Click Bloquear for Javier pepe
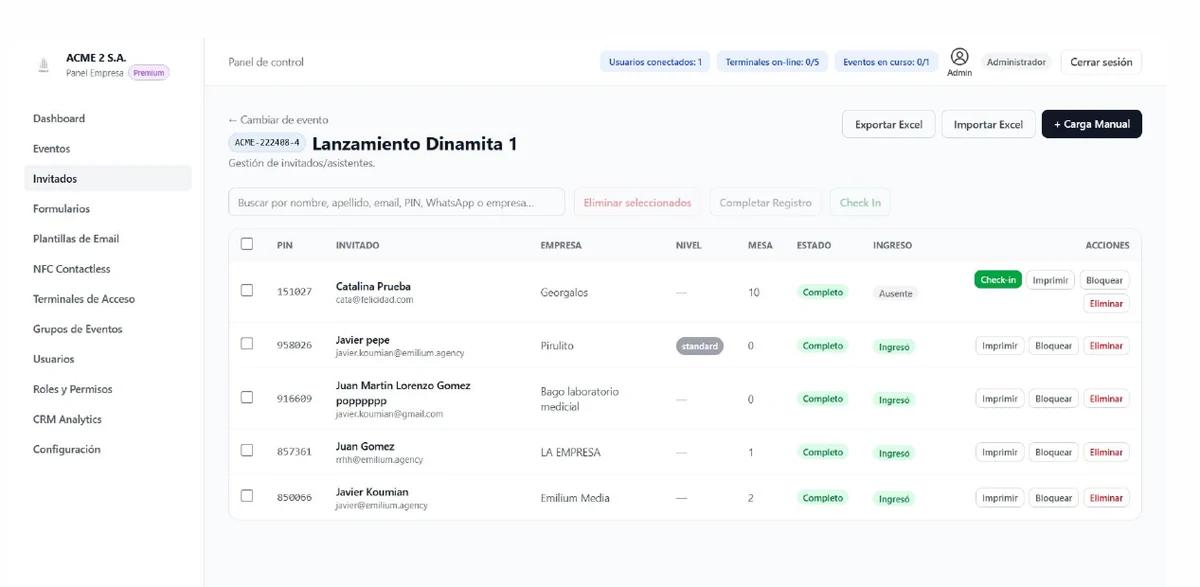The height and width of the screenshot is (587, 1200). pyautogui.click(x=1053, y=345)
